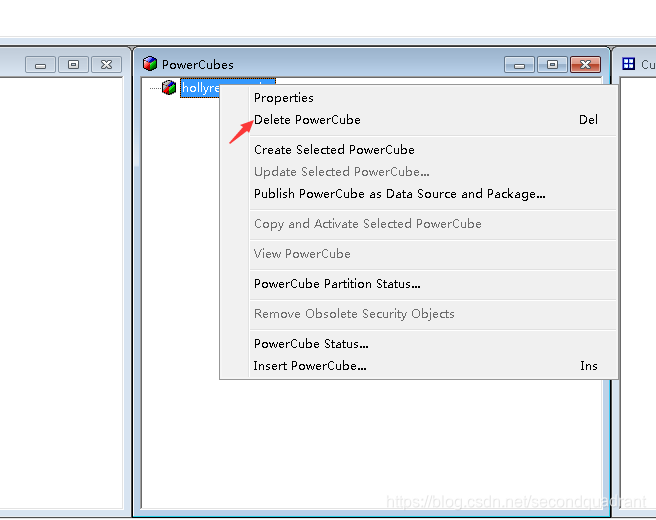Image resolution: width=656 pixels, height=520 pixels.
Task: Maximize the left panel window
Action: (x=73, y=65)
